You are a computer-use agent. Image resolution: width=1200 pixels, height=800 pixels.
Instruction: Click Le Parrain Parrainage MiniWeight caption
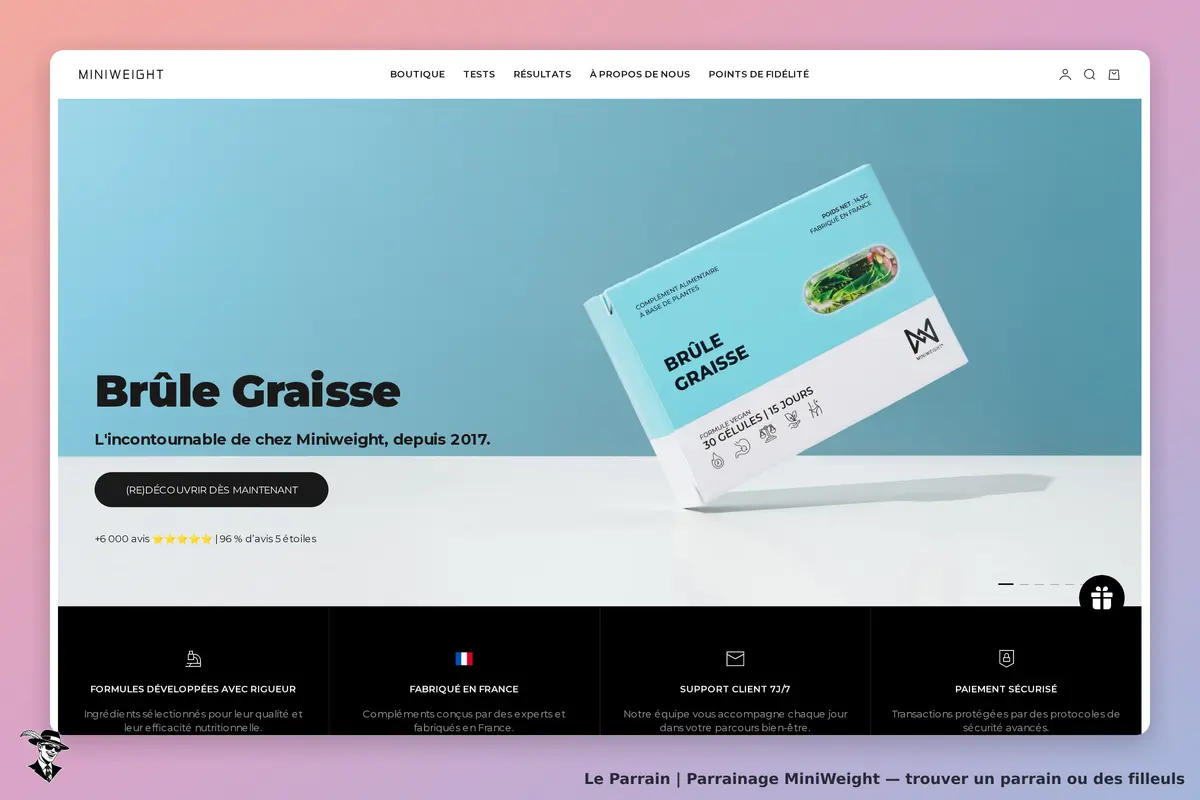[x=884, y=778]
